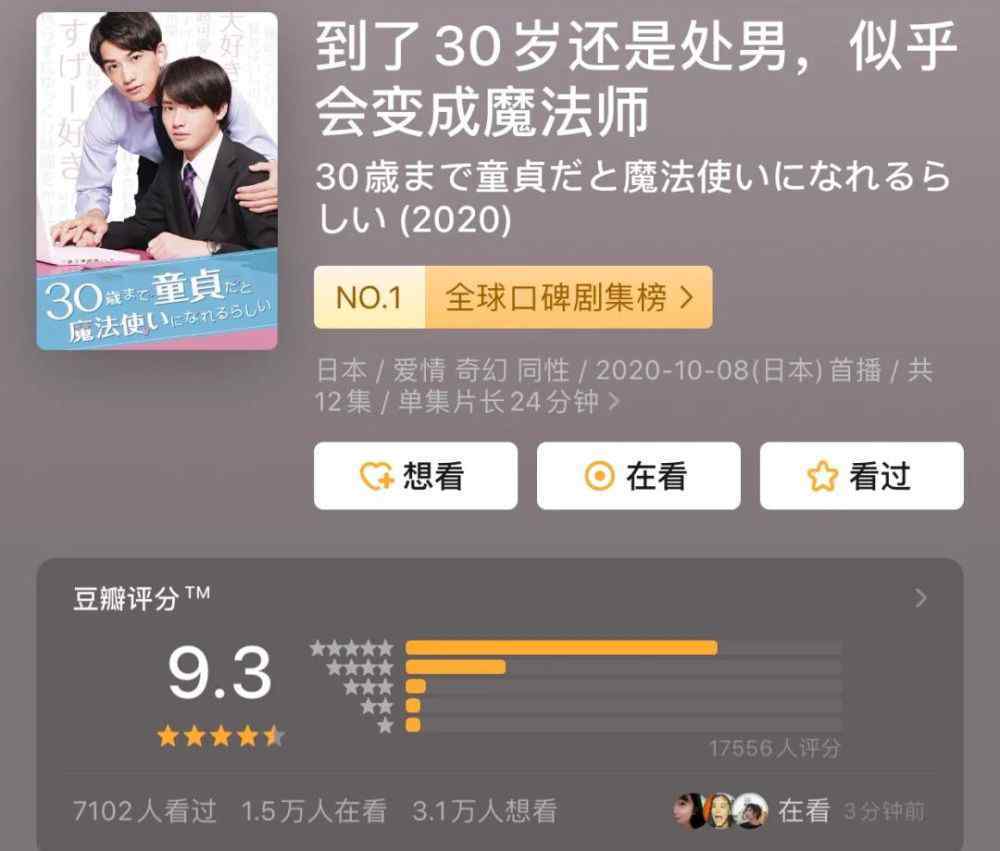Expand the details chevron after 24分钟

[x=614, y=402]
